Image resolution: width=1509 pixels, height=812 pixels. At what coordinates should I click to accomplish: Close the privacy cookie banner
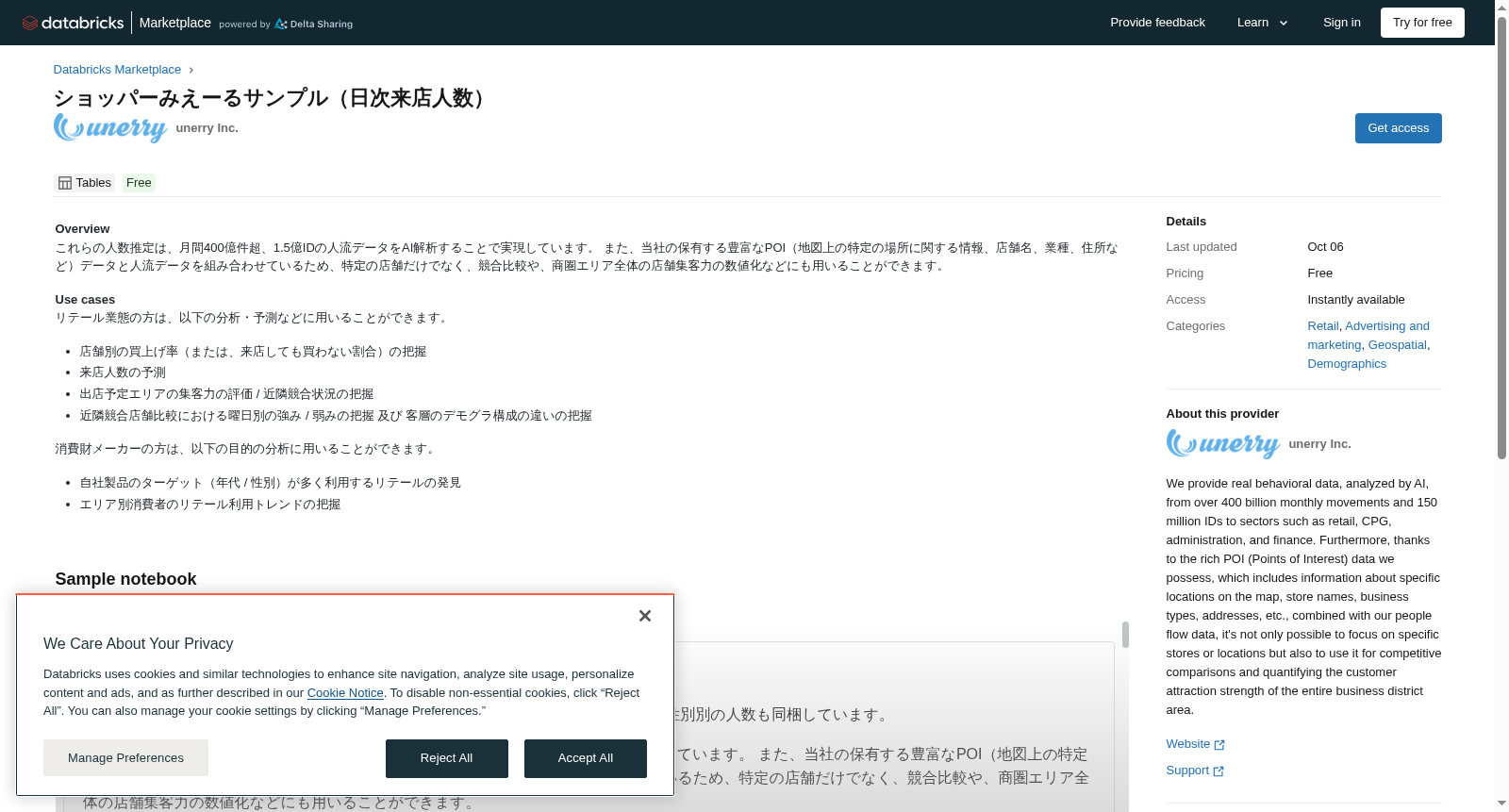click(645, 616)
